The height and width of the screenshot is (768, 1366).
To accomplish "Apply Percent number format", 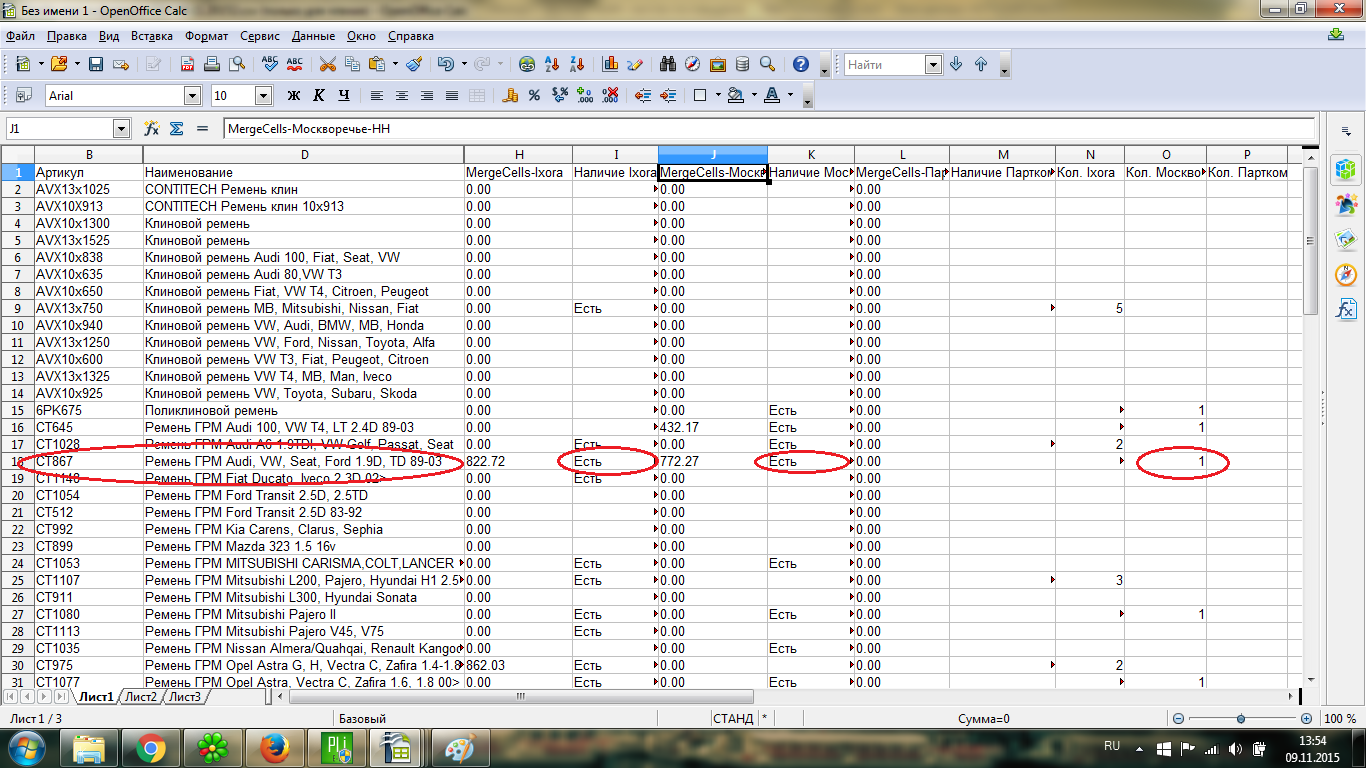I will [x=535, y=95].
